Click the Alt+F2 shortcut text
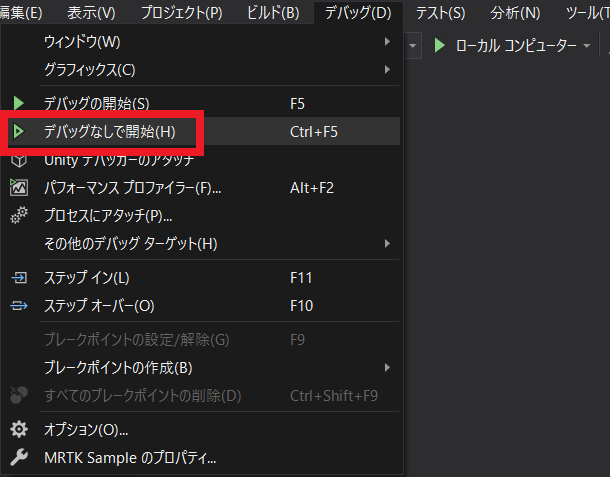610x477 pixels. [312, 188]
